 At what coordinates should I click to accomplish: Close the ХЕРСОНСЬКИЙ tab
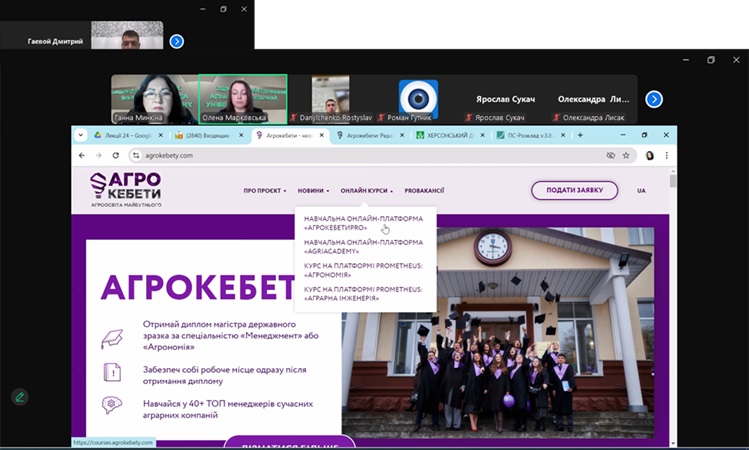482,135
